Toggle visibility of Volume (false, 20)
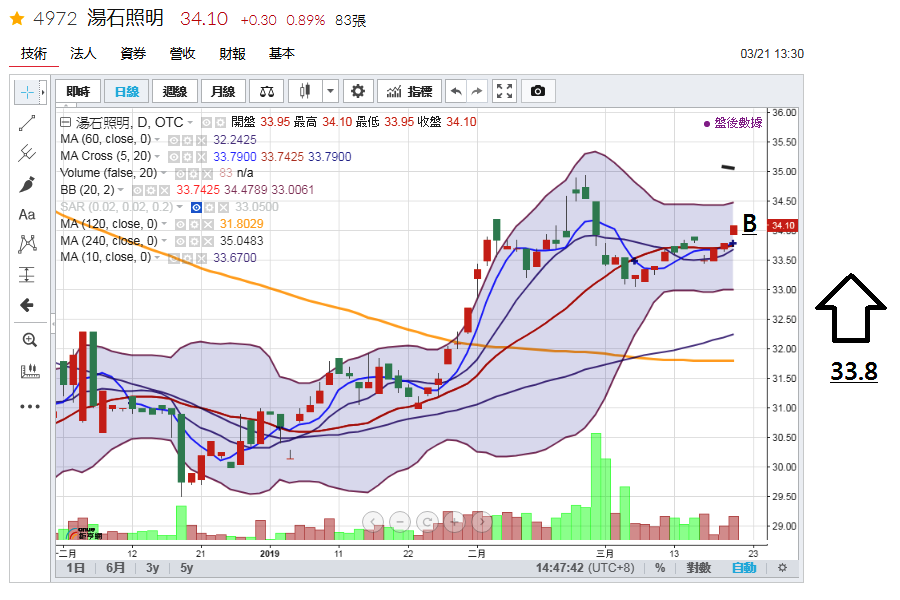Screen dimensions: 900x600 point(180,173)
